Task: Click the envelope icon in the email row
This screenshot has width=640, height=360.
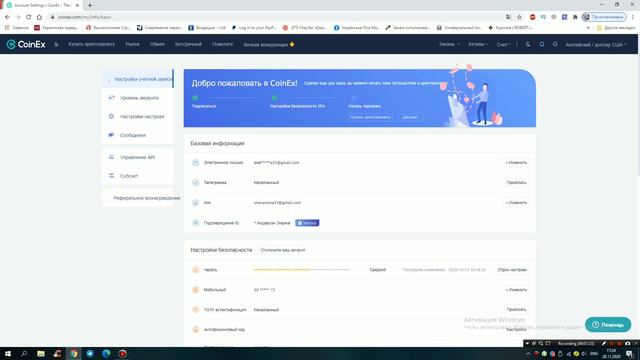Action: click(196, 162)
